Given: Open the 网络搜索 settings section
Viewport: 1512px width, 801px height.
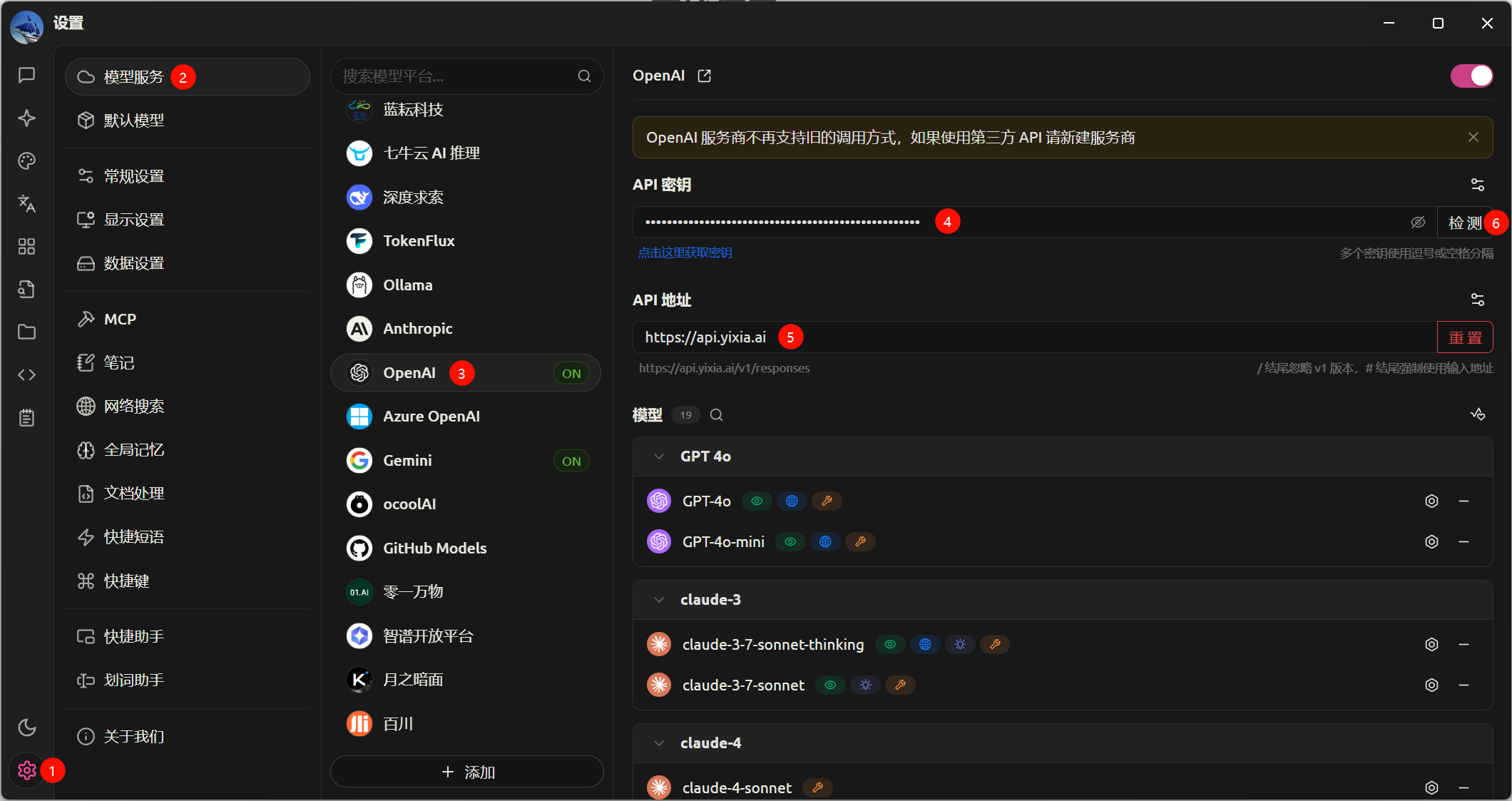Looking at the screenshot, I should [x=187, y=407].
